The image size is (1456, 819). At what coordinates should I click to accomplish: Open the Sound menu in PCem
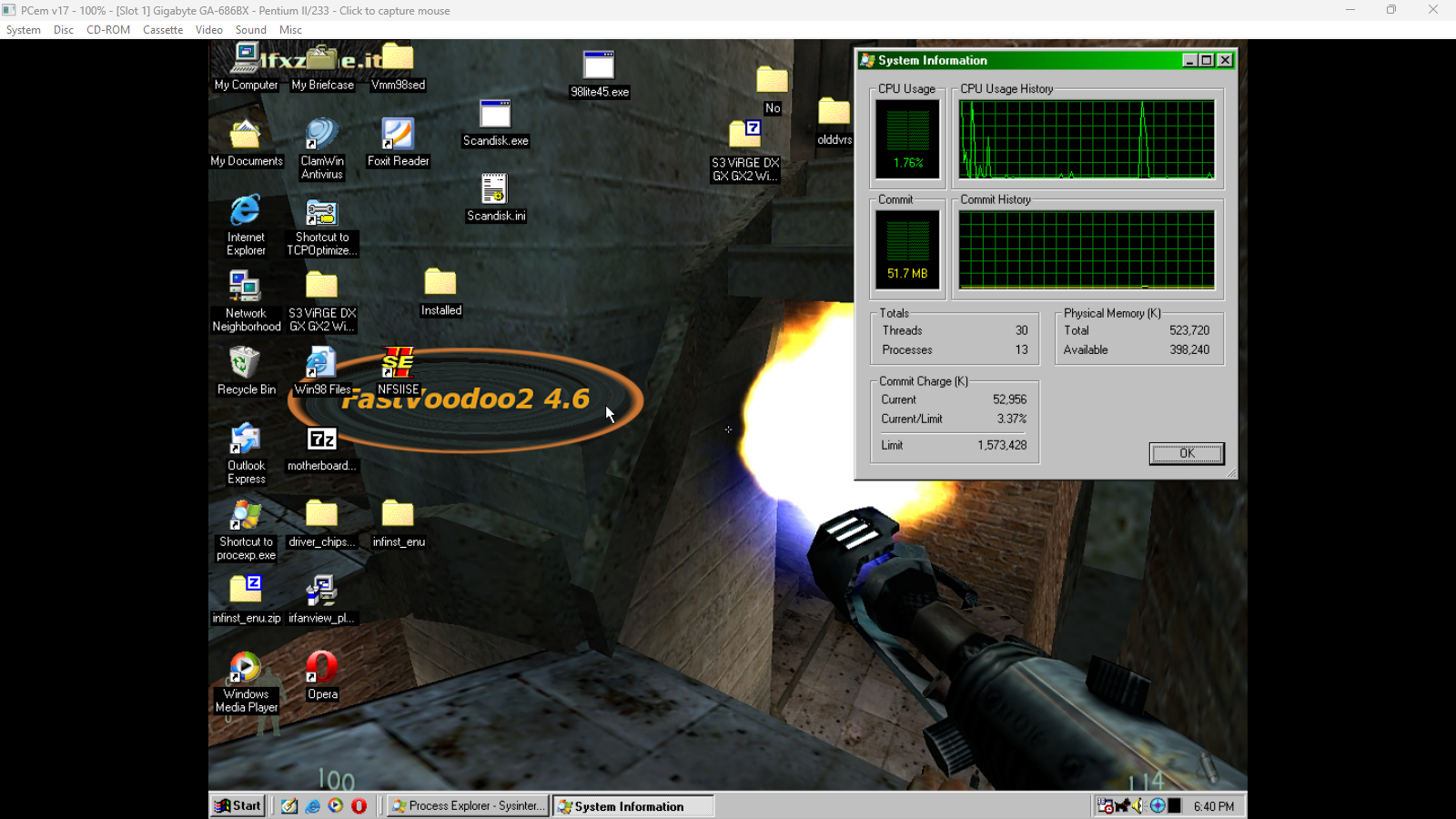pos(250,29)
